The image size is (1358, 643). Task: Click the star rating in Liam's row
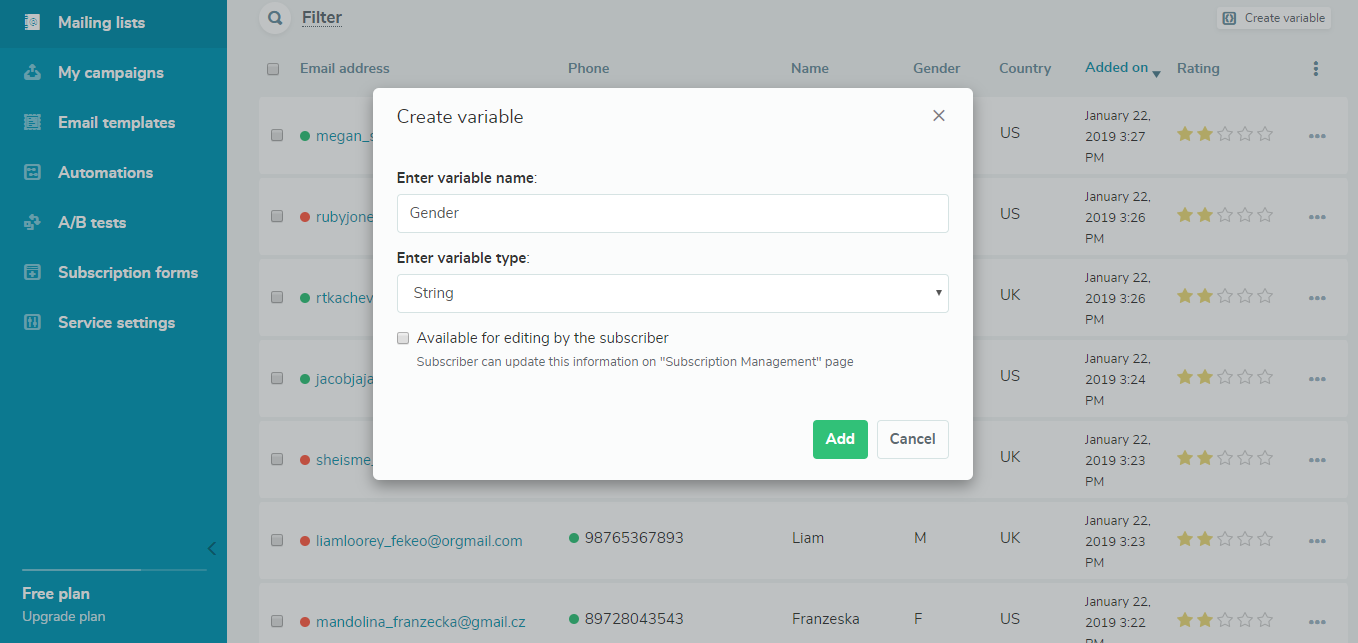pos(1224,539)
